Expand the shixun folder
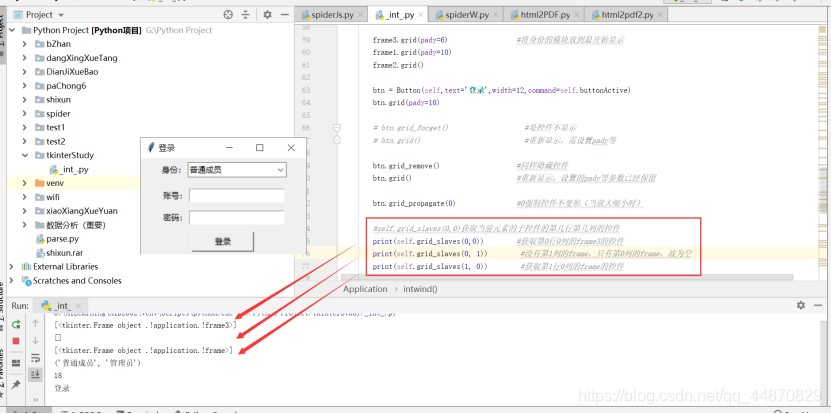 point(24,100)
